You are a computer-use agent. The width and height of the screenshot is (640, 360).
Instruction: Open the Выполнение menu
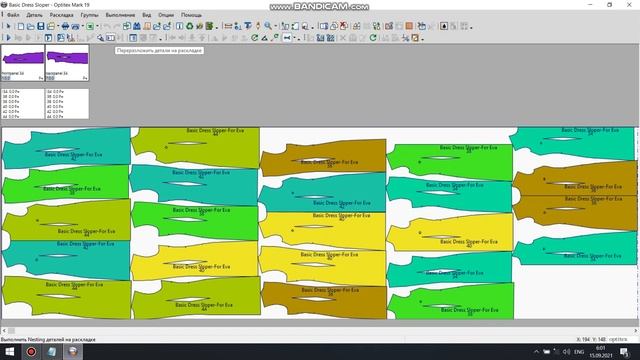pyautogui.click(x=120, y=15)
